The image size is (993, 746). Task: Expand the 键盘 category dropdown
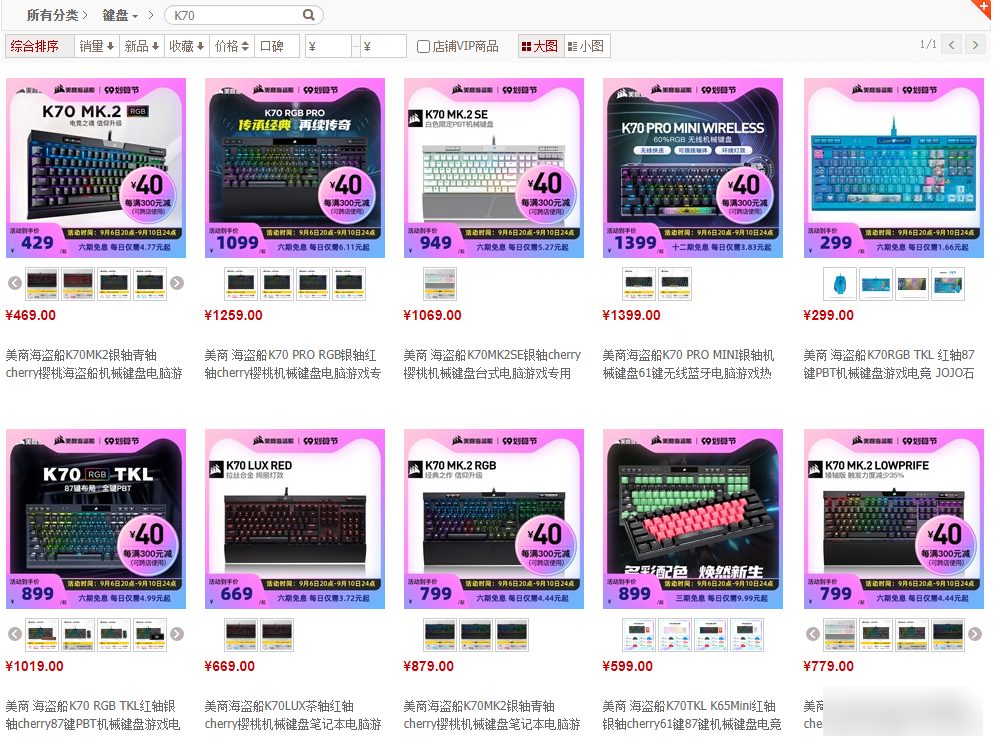[121, 15]
